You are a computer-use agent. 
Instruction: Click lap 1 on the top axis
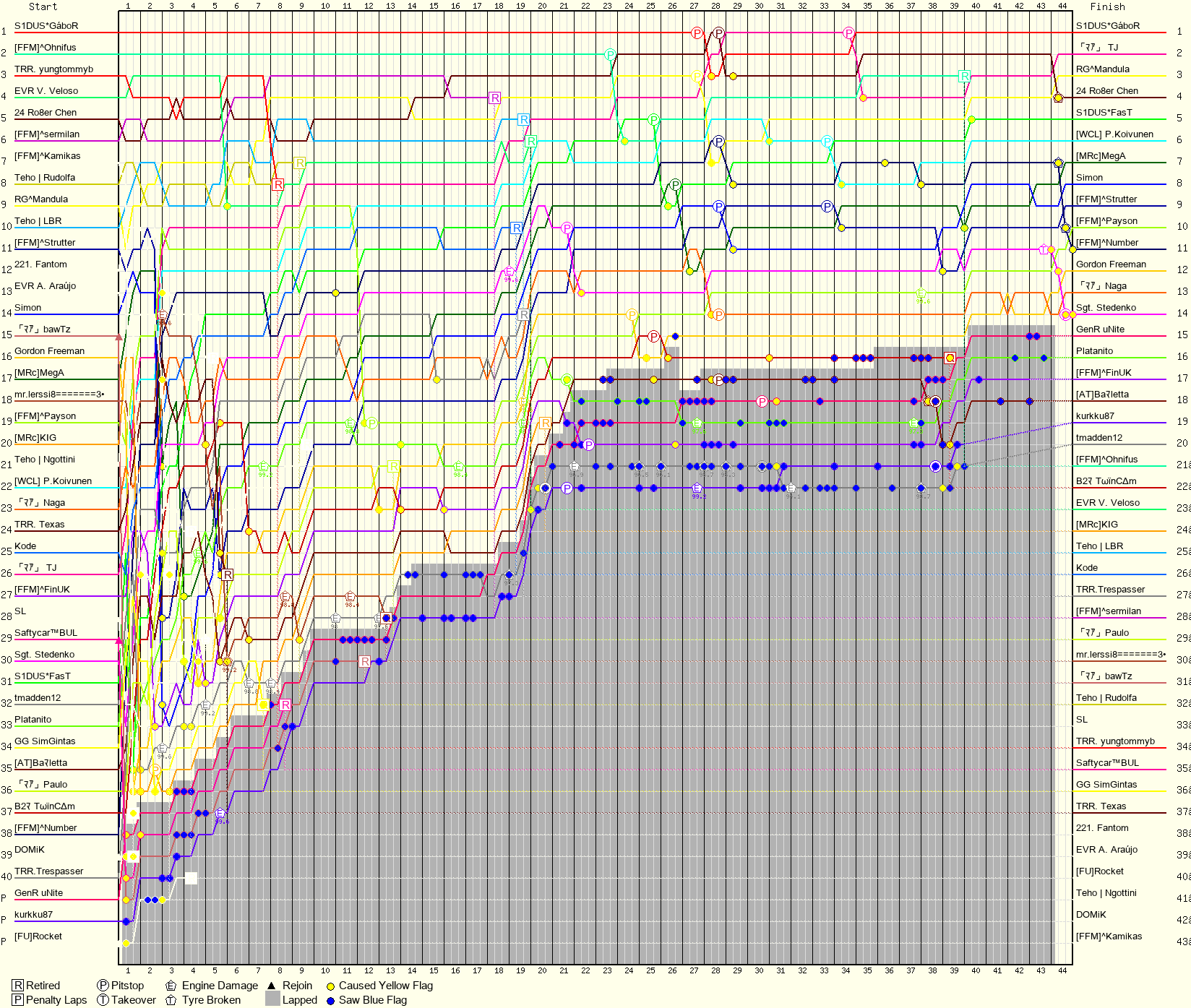point(128,6)
